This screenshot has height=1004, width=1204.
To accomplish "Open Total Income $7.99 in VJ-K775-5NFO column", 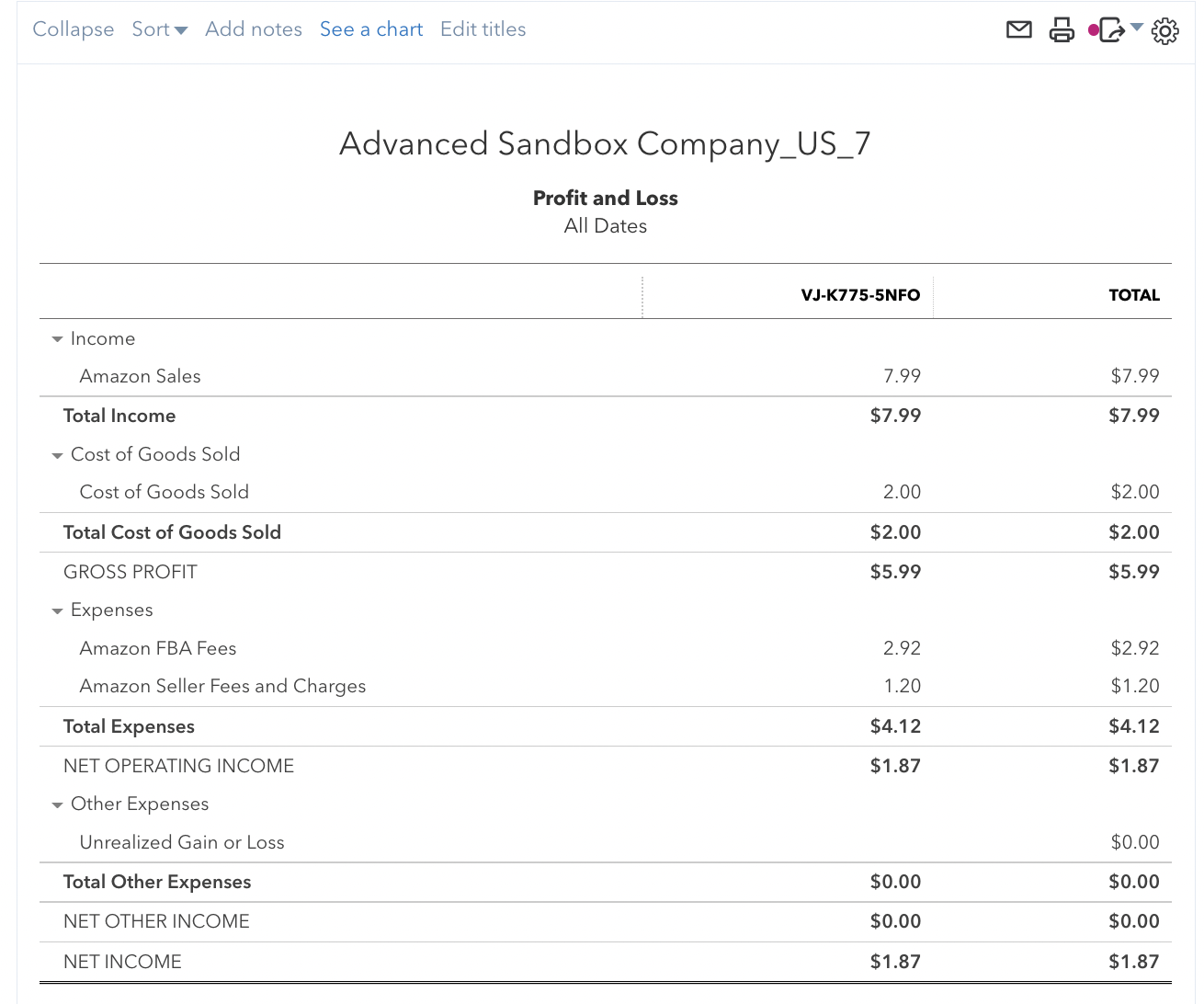I will 895,416.
